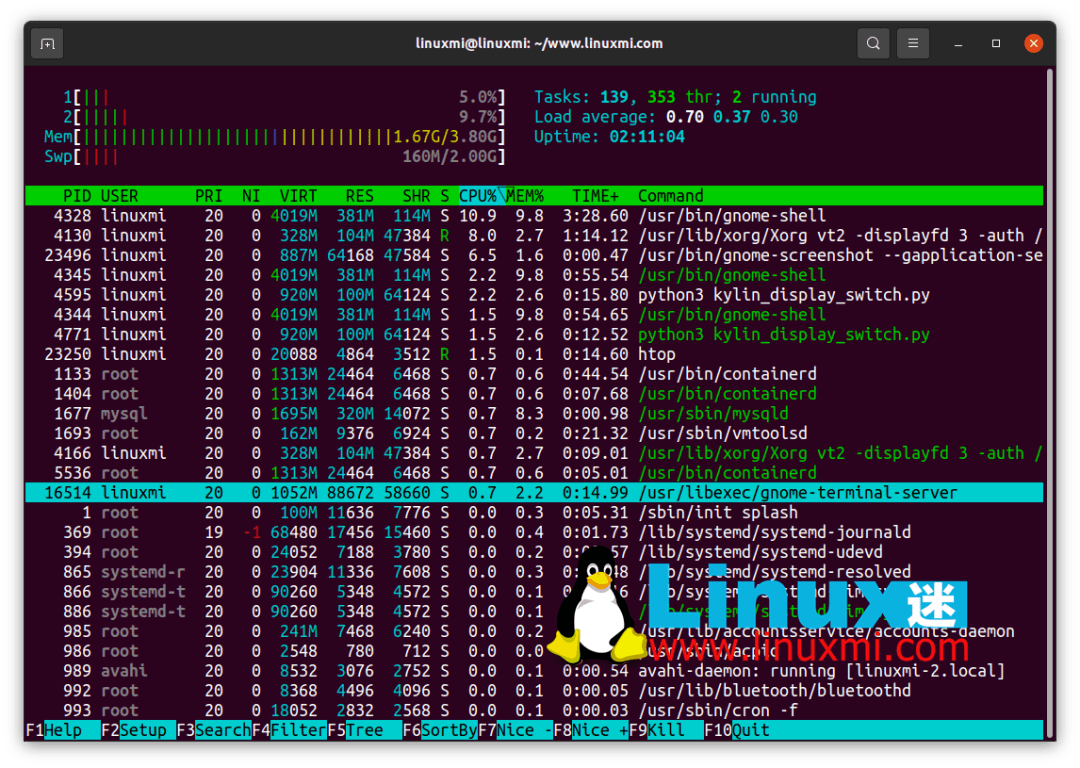Select process 1133 /usr/bin/containerd row
The image size is (1080, 768).
pos(534,374)
